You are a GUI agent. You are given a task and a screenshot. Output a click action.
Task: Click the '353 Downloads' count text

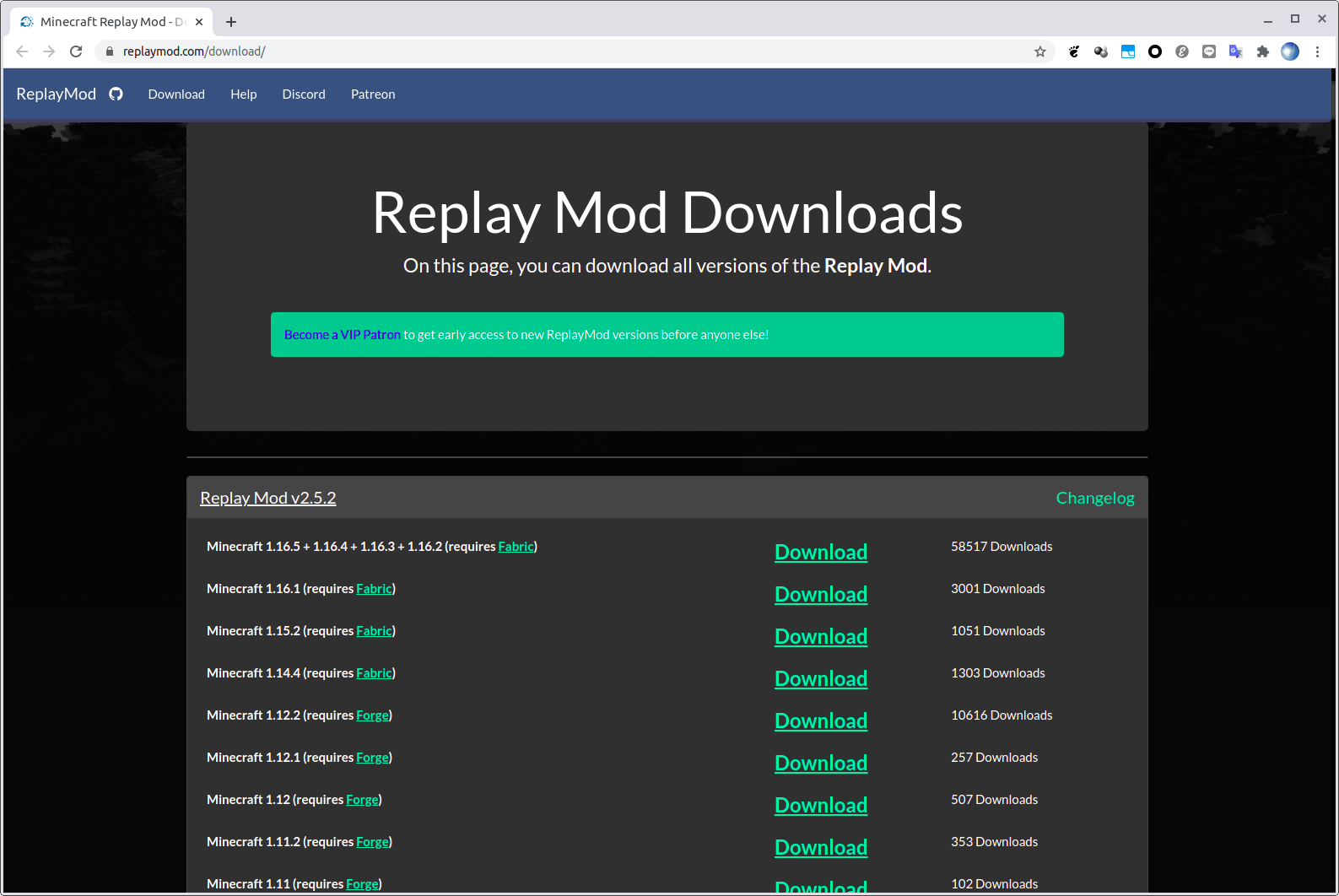tap(995, 842)
